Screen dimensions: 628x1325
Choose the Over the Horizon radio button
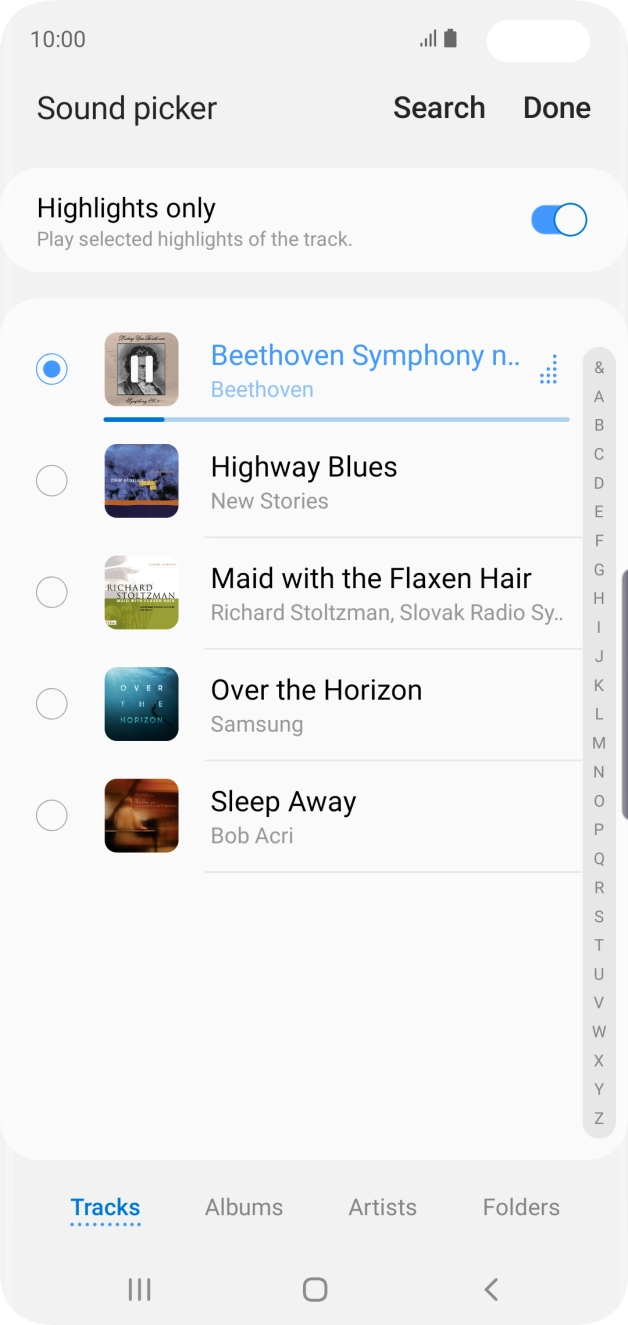coord(52,704)
